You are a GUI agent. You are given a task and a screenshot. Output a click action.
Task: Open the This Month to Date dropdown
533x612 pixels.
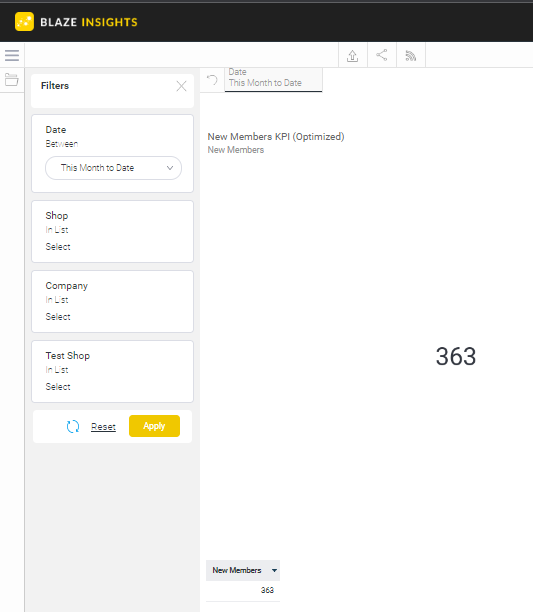pyautogui.click(x=114, y=168)
